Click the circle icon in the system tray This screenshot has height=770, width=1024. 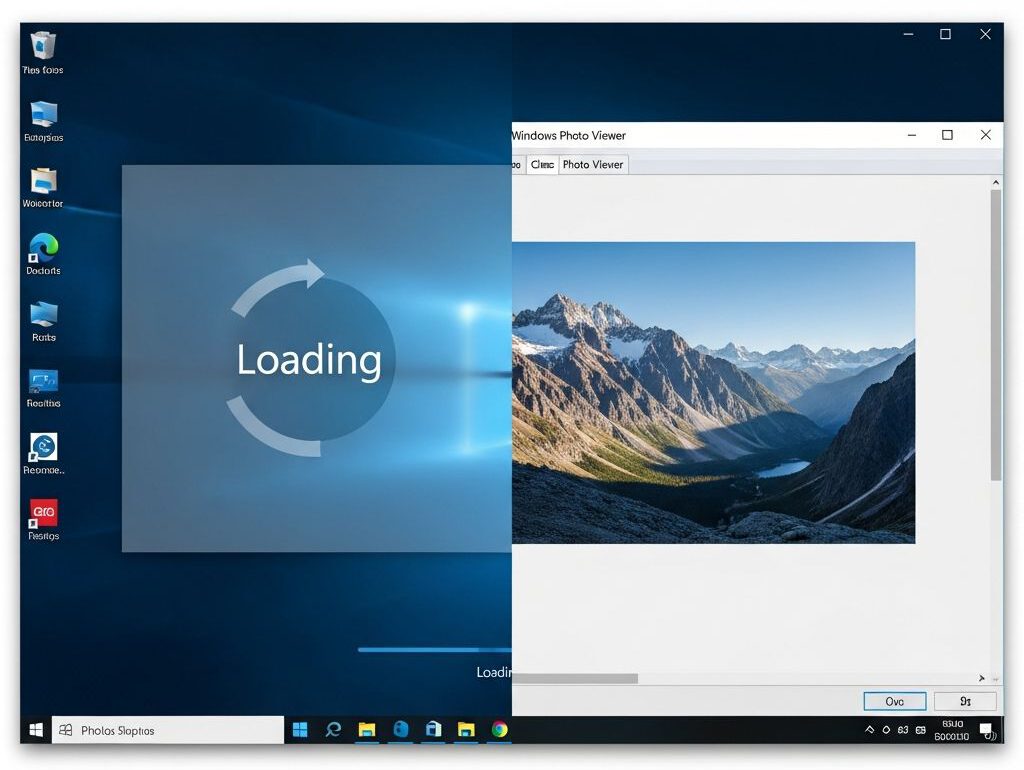[886, 730]
